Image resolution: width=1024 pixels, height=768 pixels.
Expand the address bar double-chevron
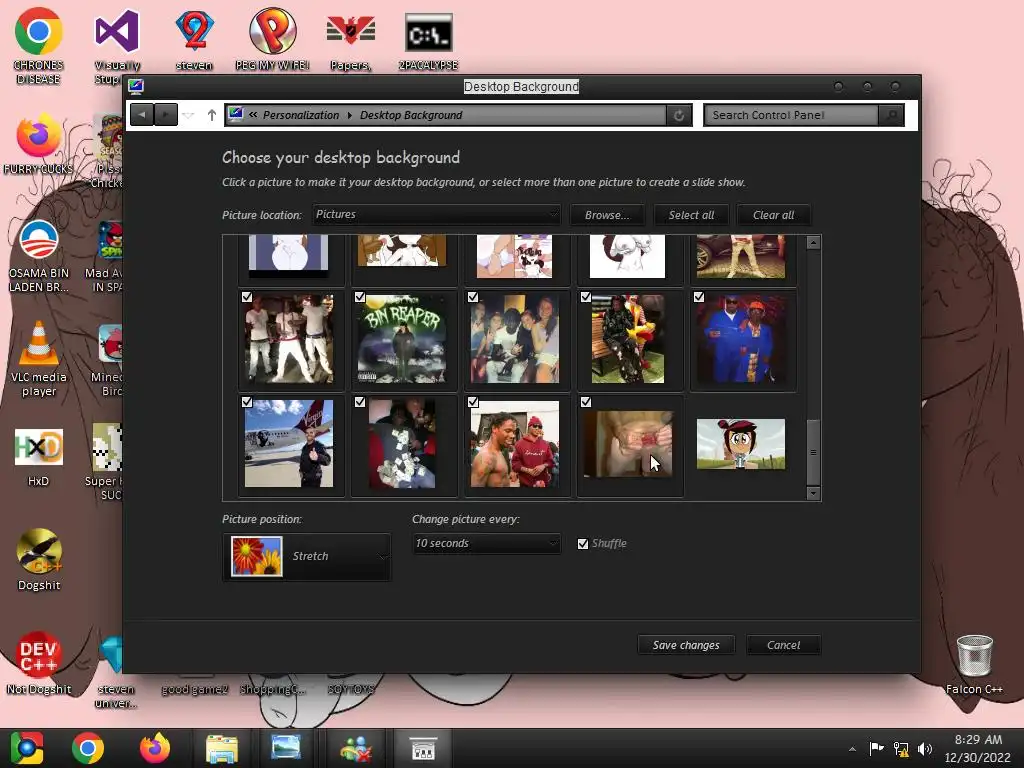253,115
